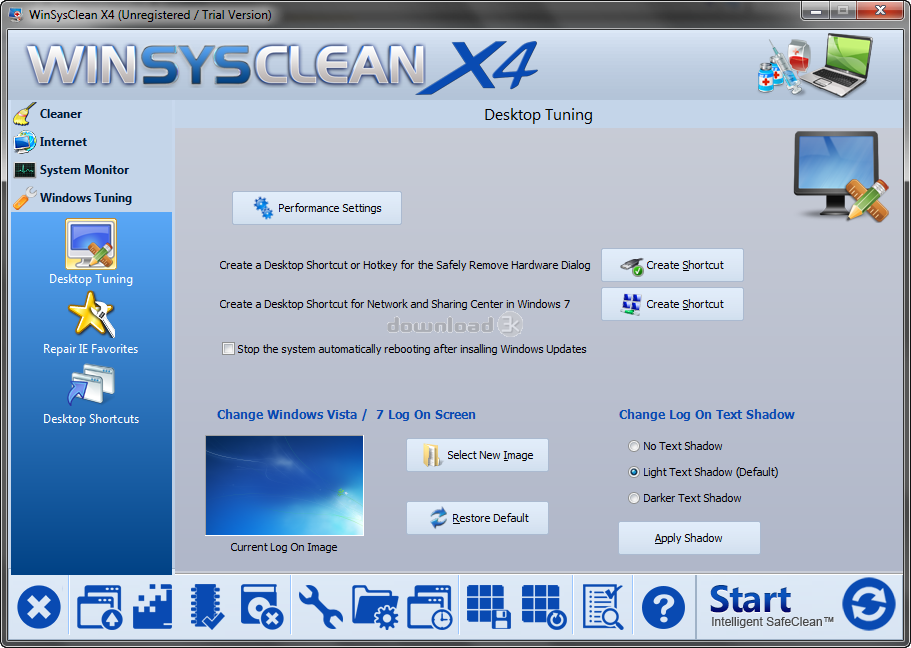This screenshot has width=911, height=648.
Task: Click the pixelated staircase blocks icon in bottom toolbar
Action: (152, 607)
